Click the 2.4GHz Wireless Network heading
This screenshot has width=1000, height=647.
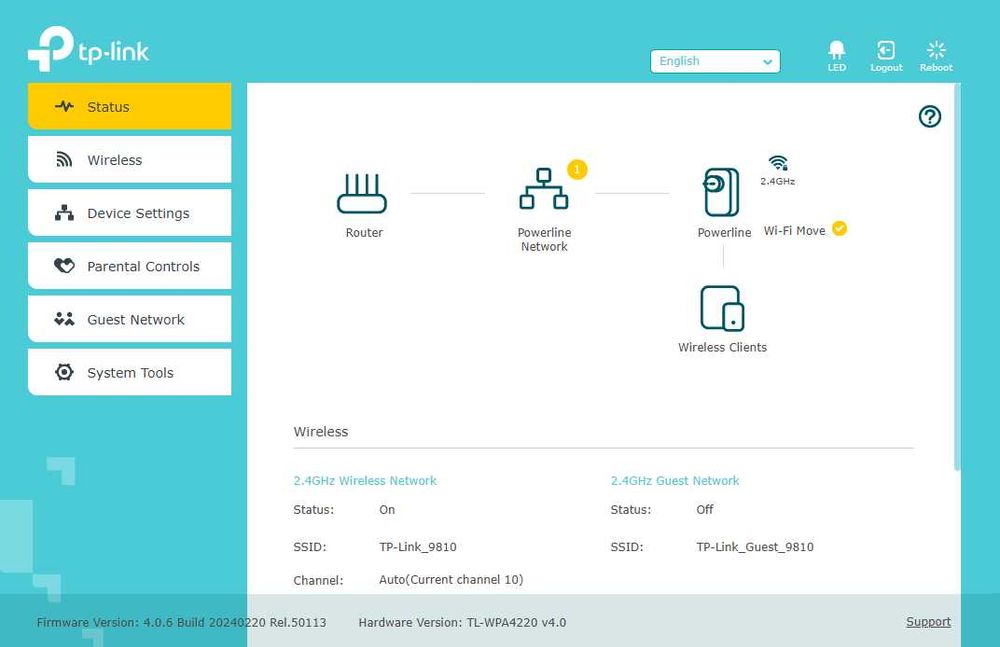[365, 480]
